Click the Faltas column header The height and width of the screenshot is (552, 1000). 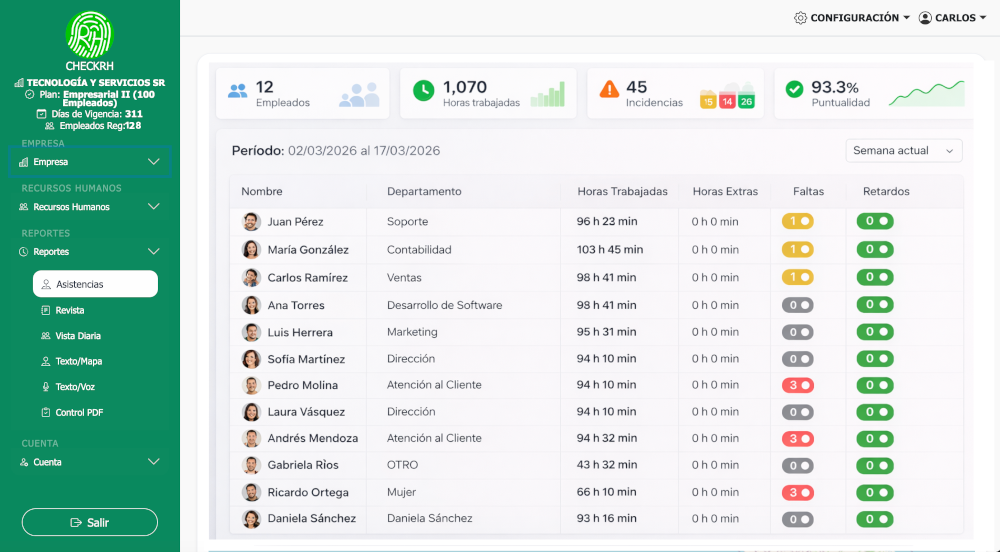pos(808,191)
